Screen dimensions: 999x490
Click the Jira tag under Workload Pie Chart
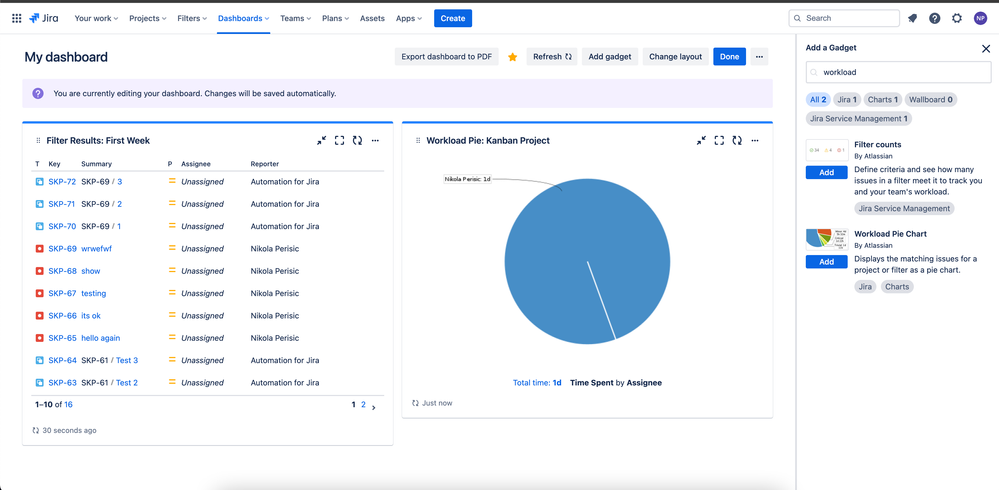(865, 287)
